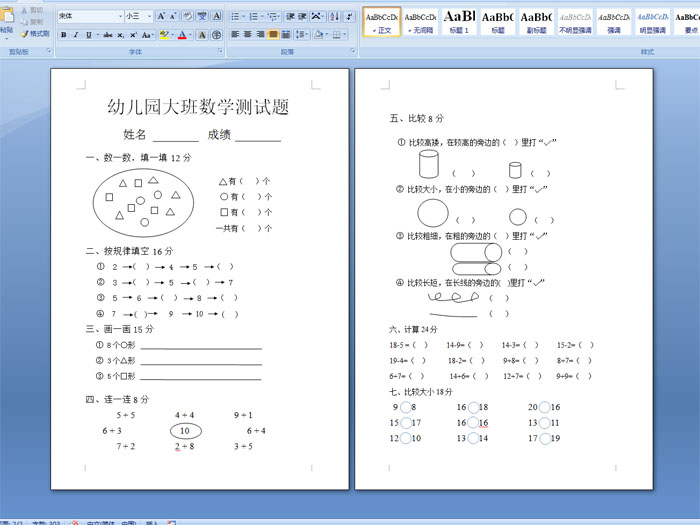Apply the yellow text highlight color
This screenshot has height=525, width=700.
click(x=164, y=34)
